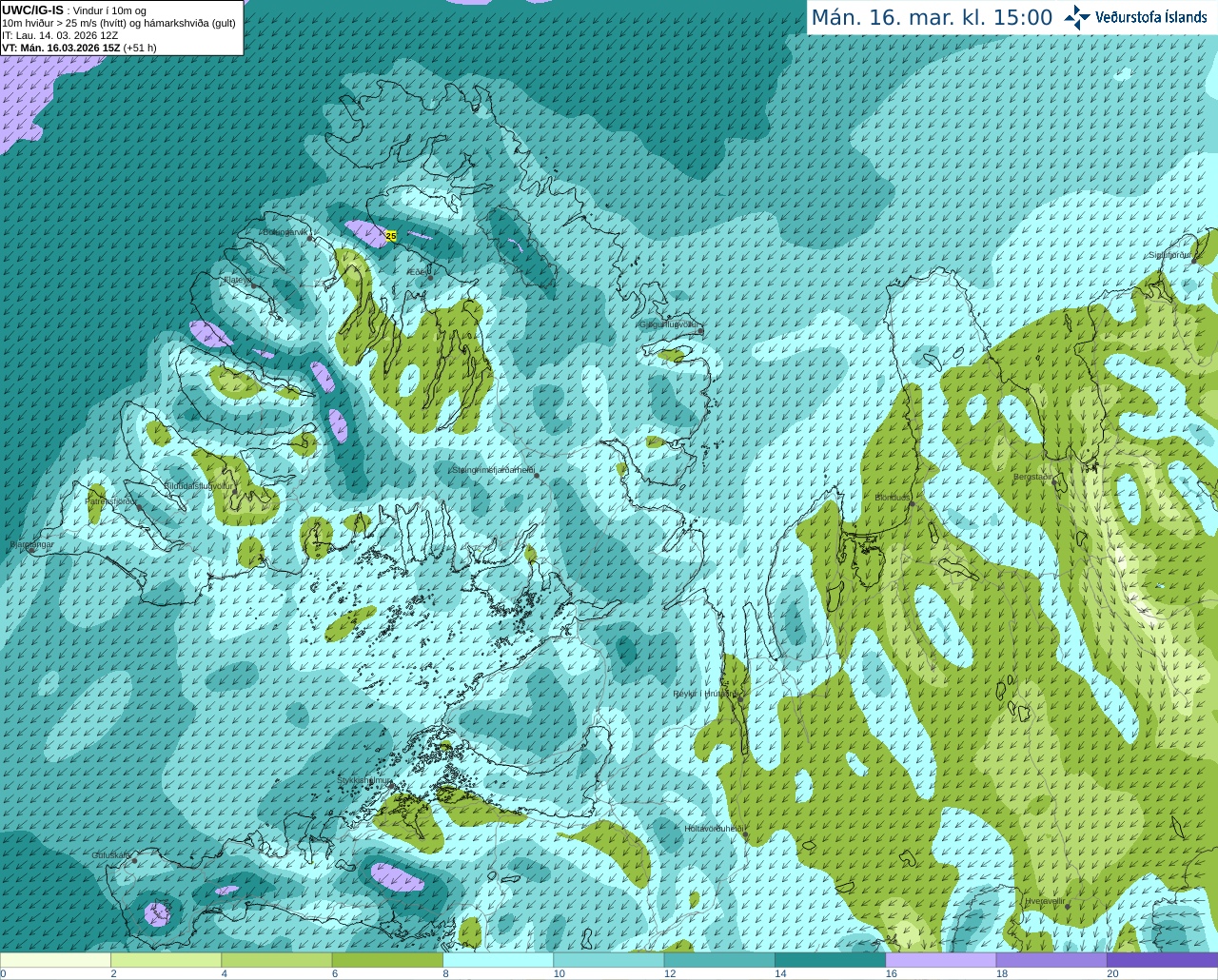This screenshot has width=1218, height=980.
Task: Click the Bergstaðir station label
Action: coord(1033,477)
